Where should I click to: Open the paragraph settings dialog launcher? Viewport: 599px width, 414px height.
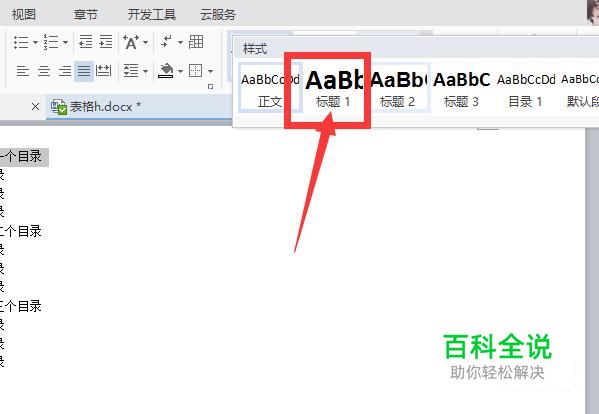pos(210,87)
